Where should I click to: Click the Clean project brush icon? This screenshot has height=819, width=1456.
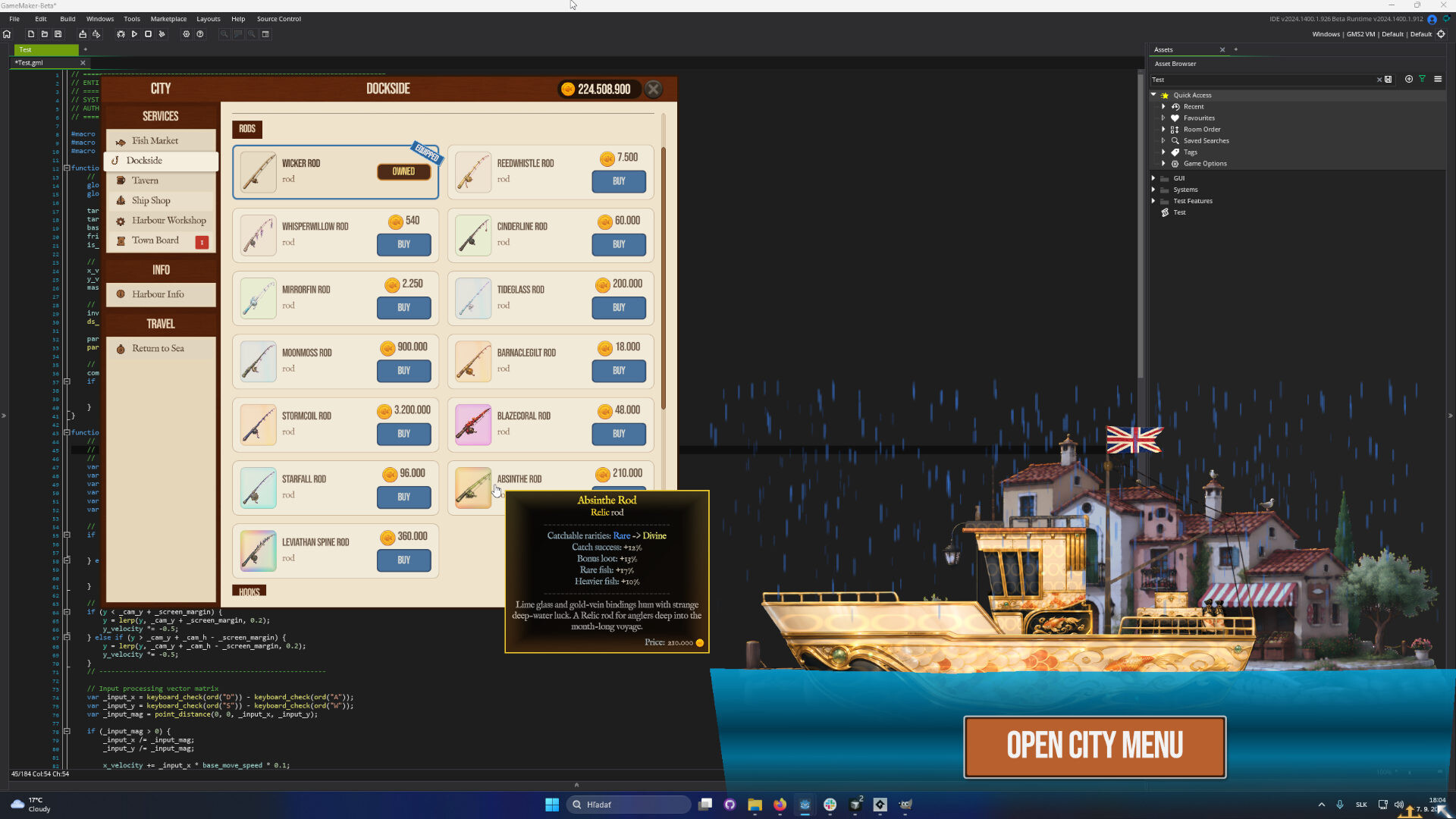(162, 34)
